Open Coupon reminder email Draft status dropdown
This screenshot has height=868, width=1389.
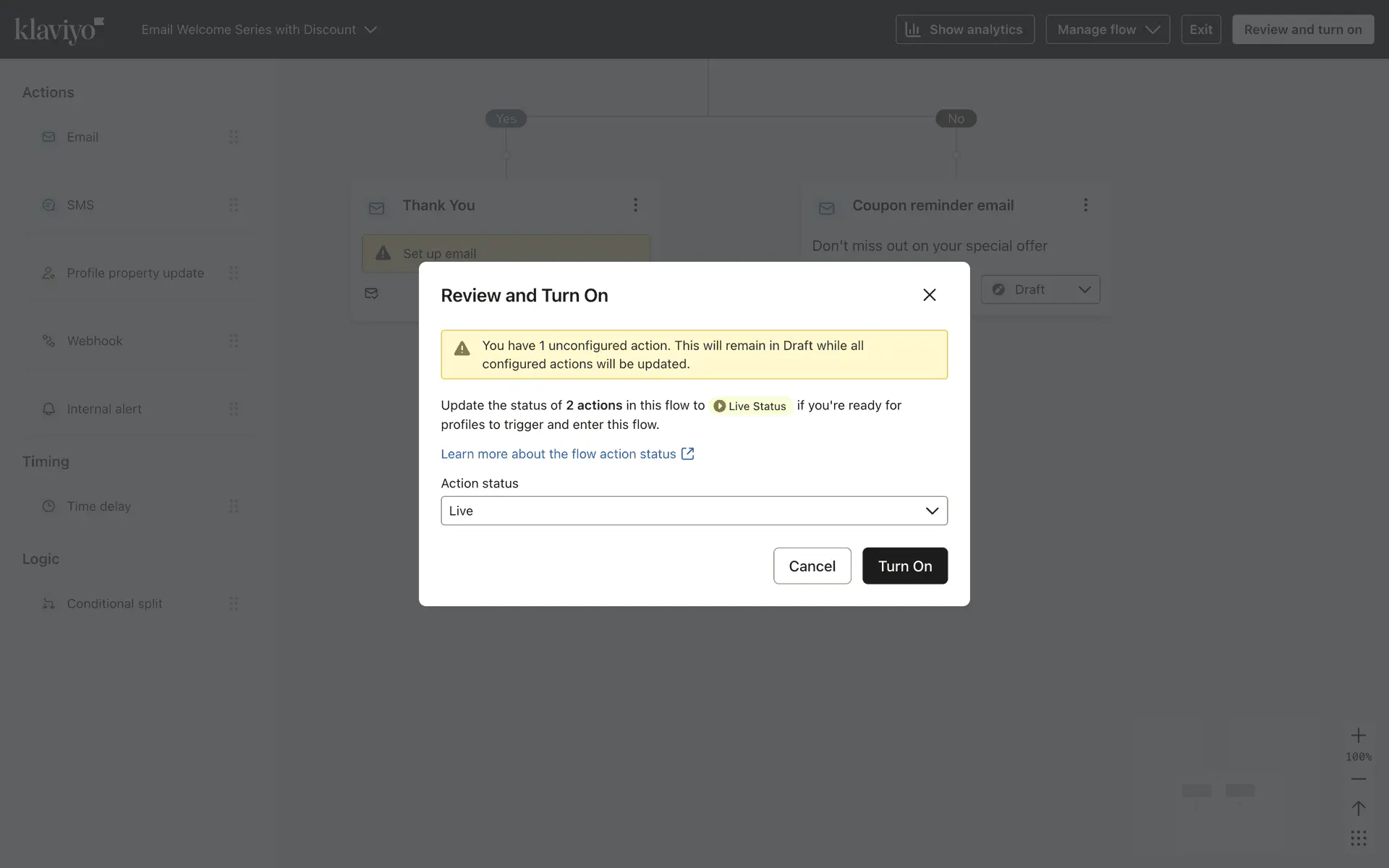coord(1040,289)
